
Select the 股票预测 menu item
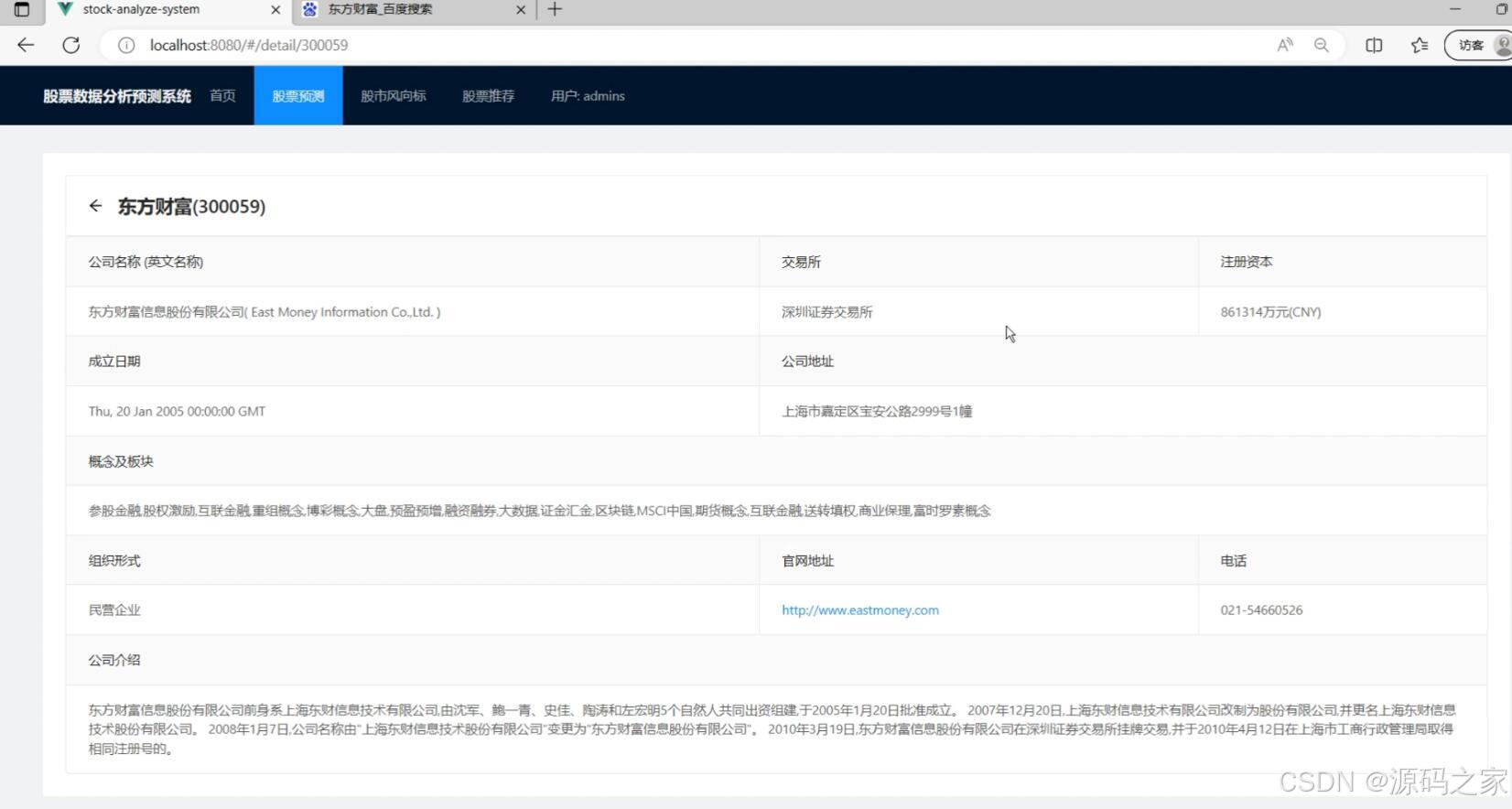coord(298,96)
